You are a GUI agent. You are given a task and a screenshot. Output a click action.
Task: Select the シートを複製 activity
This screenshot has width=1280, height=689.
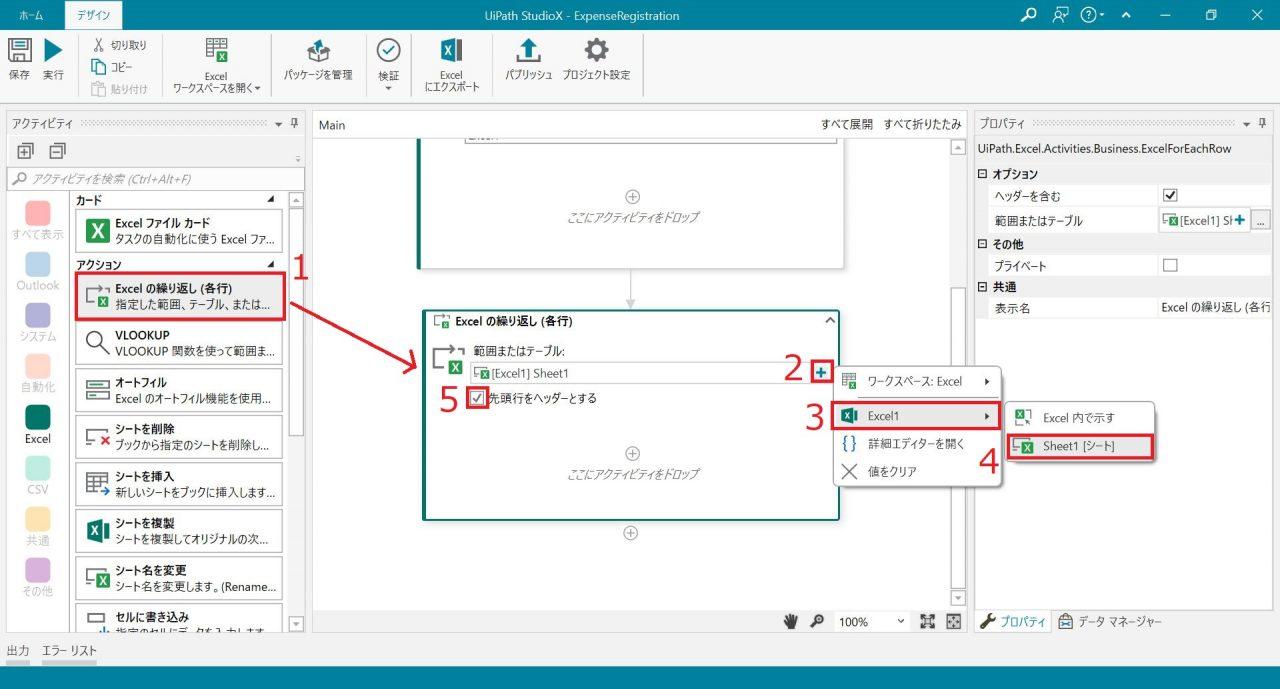(x=179, y=531)
